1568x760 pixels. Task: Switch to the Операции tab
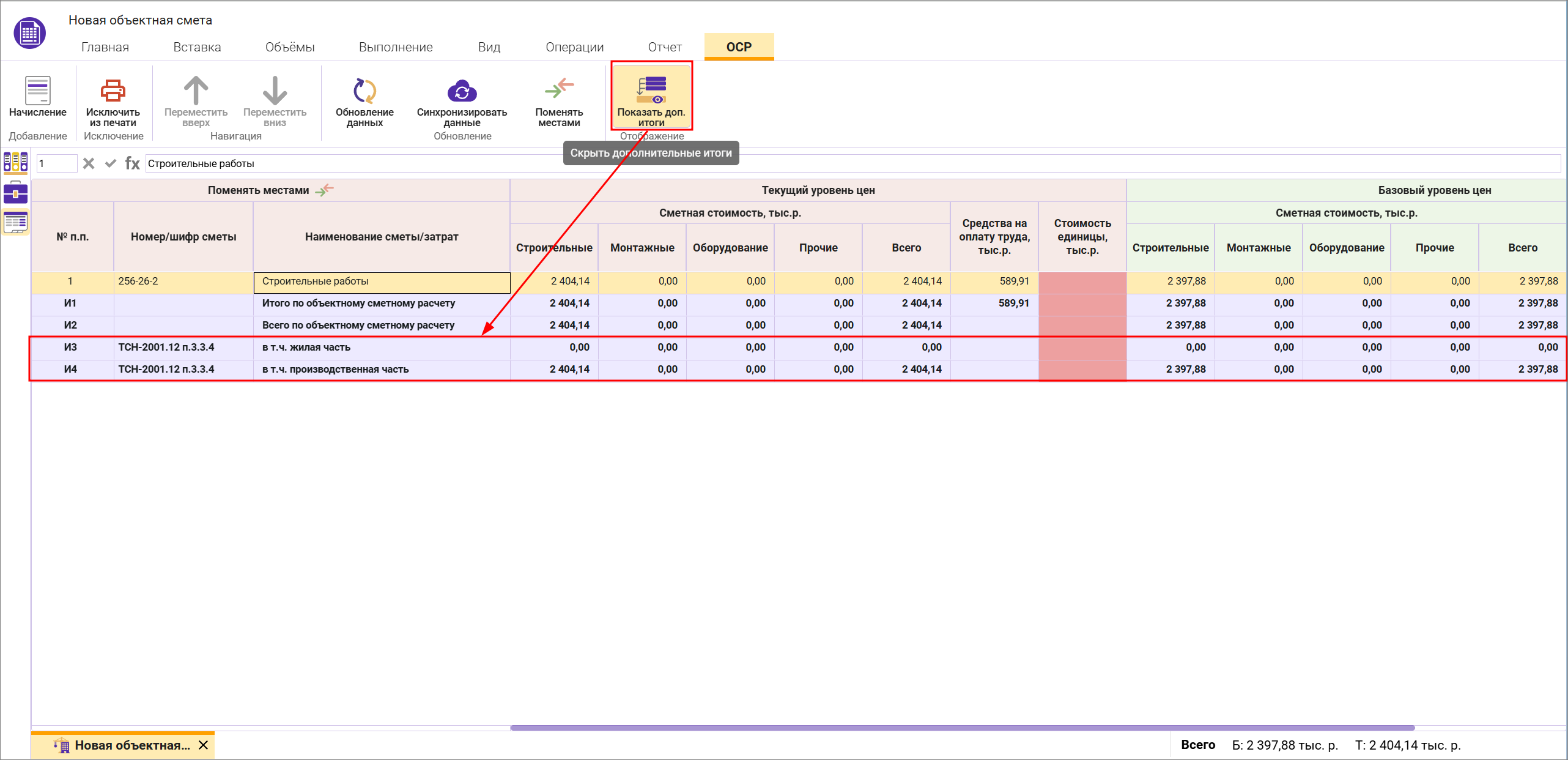tap(574, 47)
